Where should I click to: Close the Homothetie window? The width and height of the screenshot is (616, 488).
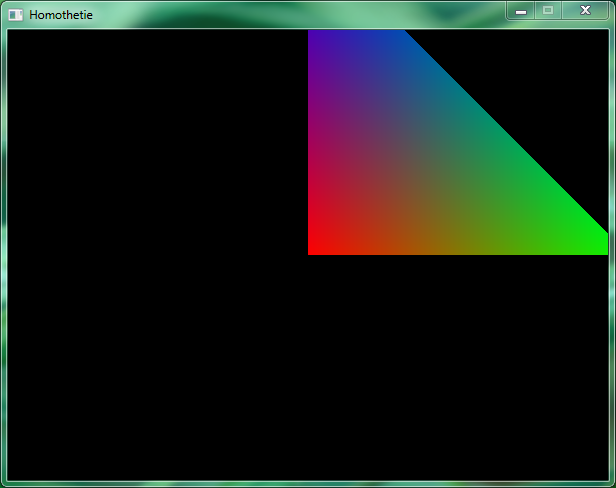point(584,11)
